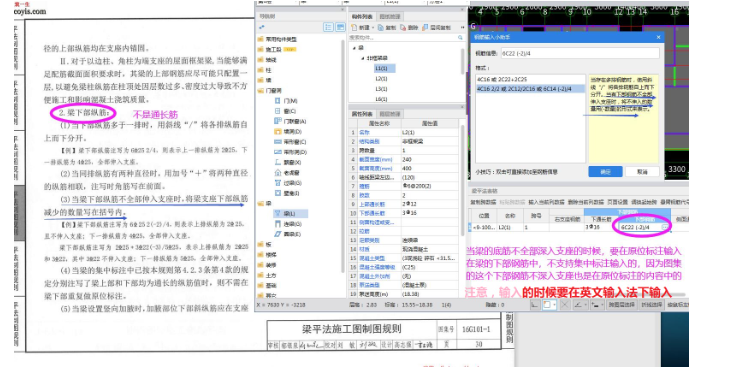Click 取消 in the rebar input helper dialog
The image size is (756, 368).
point(642,172)
